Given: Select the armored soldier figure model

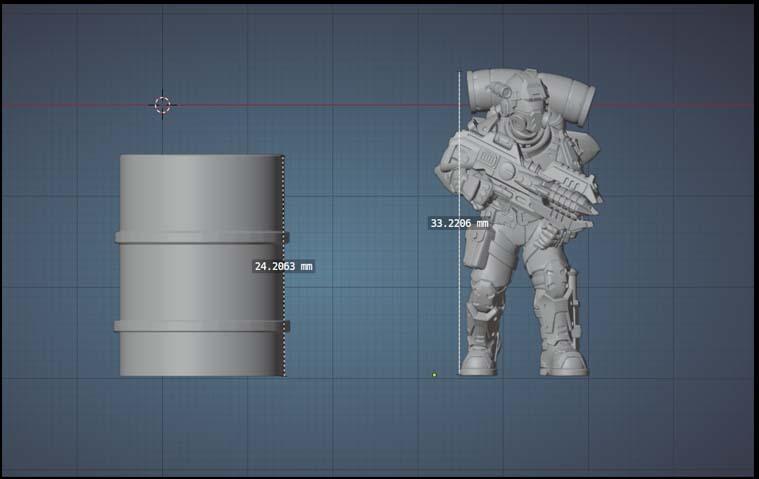Looking at the screenshot, I should point(520,222).
